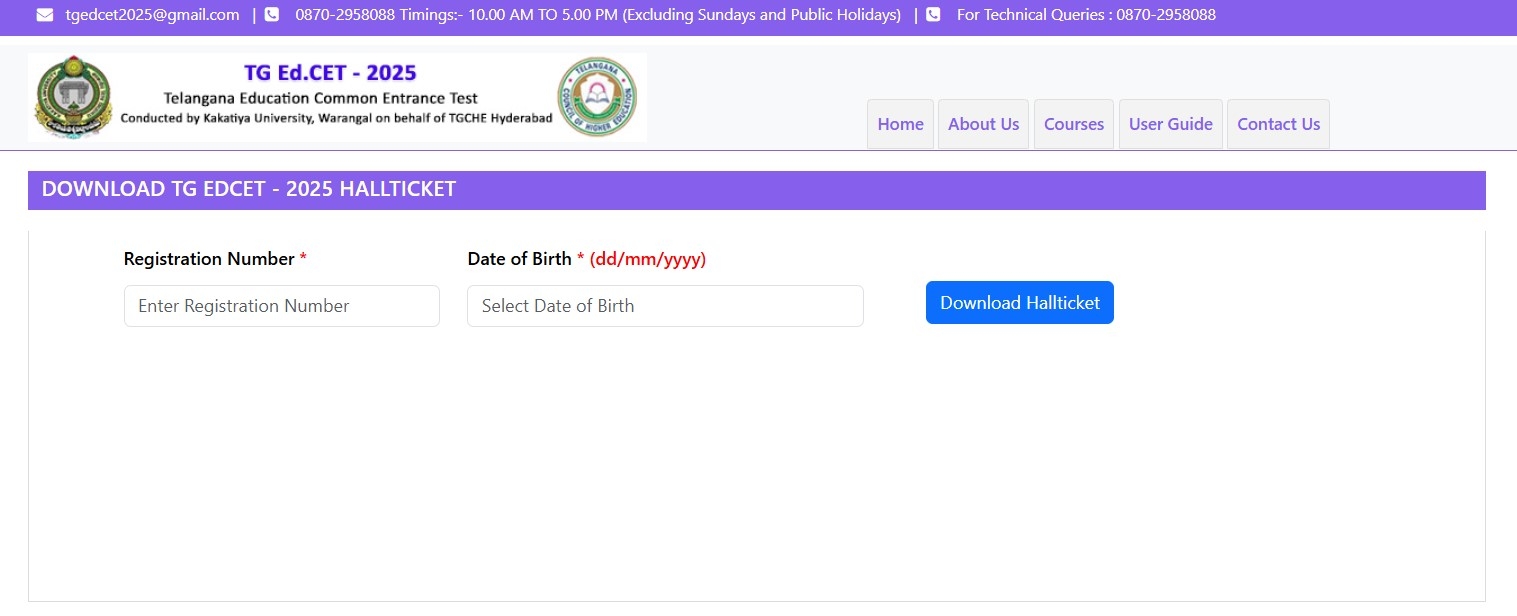Click the Telangana Education Common Entrance Test text
The image size is (1517, 616).
click(x=321, y=98)
